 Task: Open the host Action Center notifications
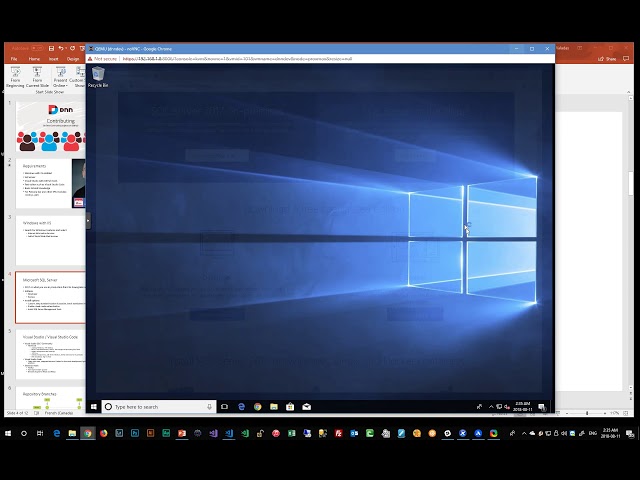coord(630,433)
